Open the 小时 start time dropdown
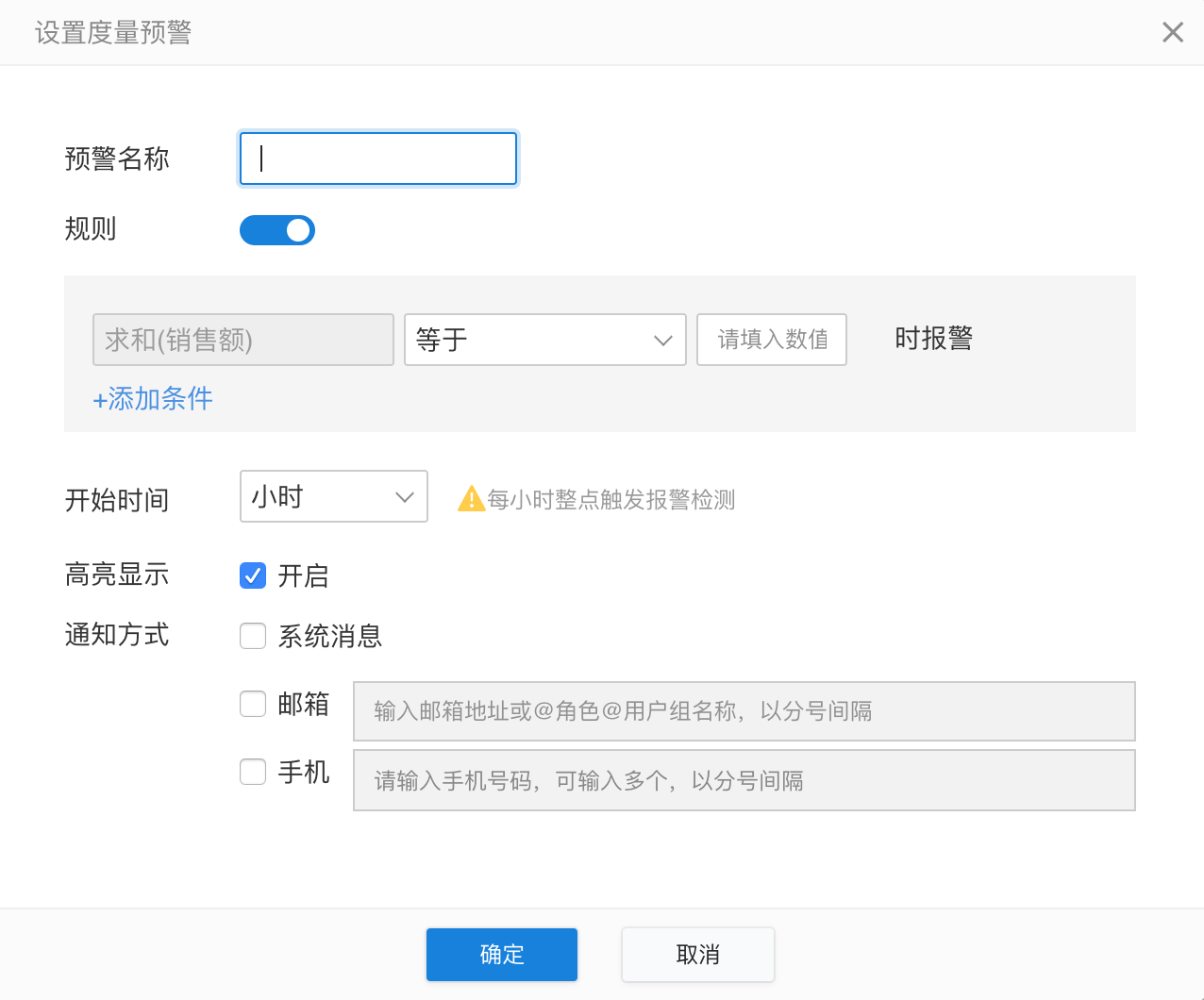The height and width of the screenshot is (1000, 1204). coord(334,496)
